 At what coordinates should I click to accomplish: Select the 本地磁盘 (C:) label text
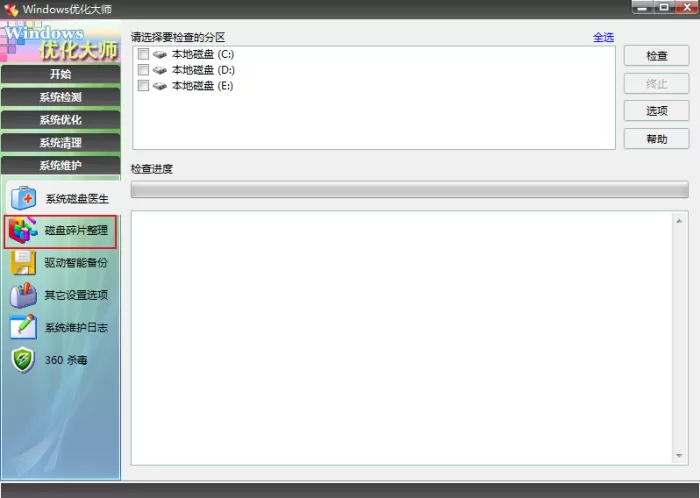tap(203, 54)
